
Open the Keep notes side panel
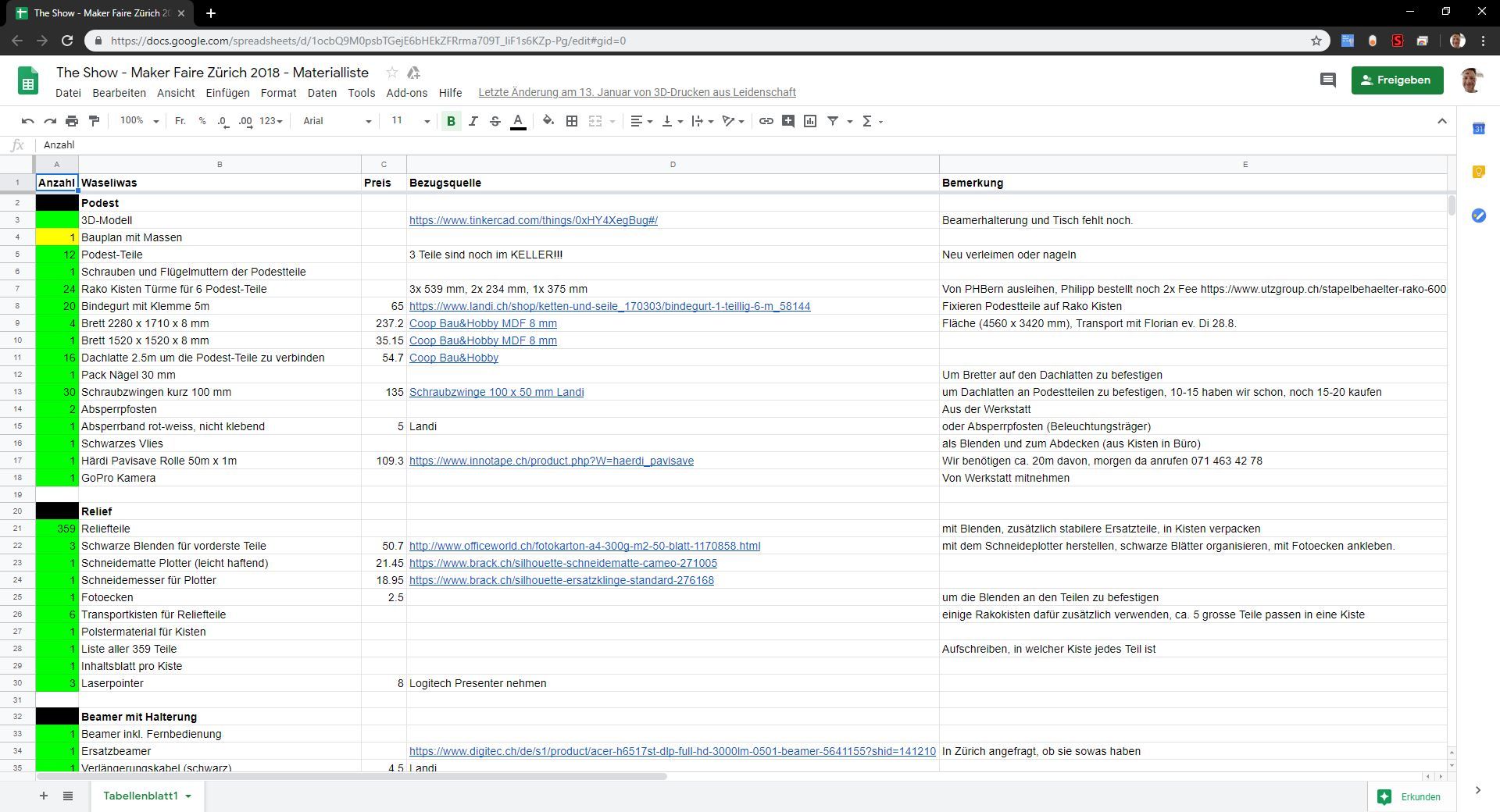pos(1478,173)
